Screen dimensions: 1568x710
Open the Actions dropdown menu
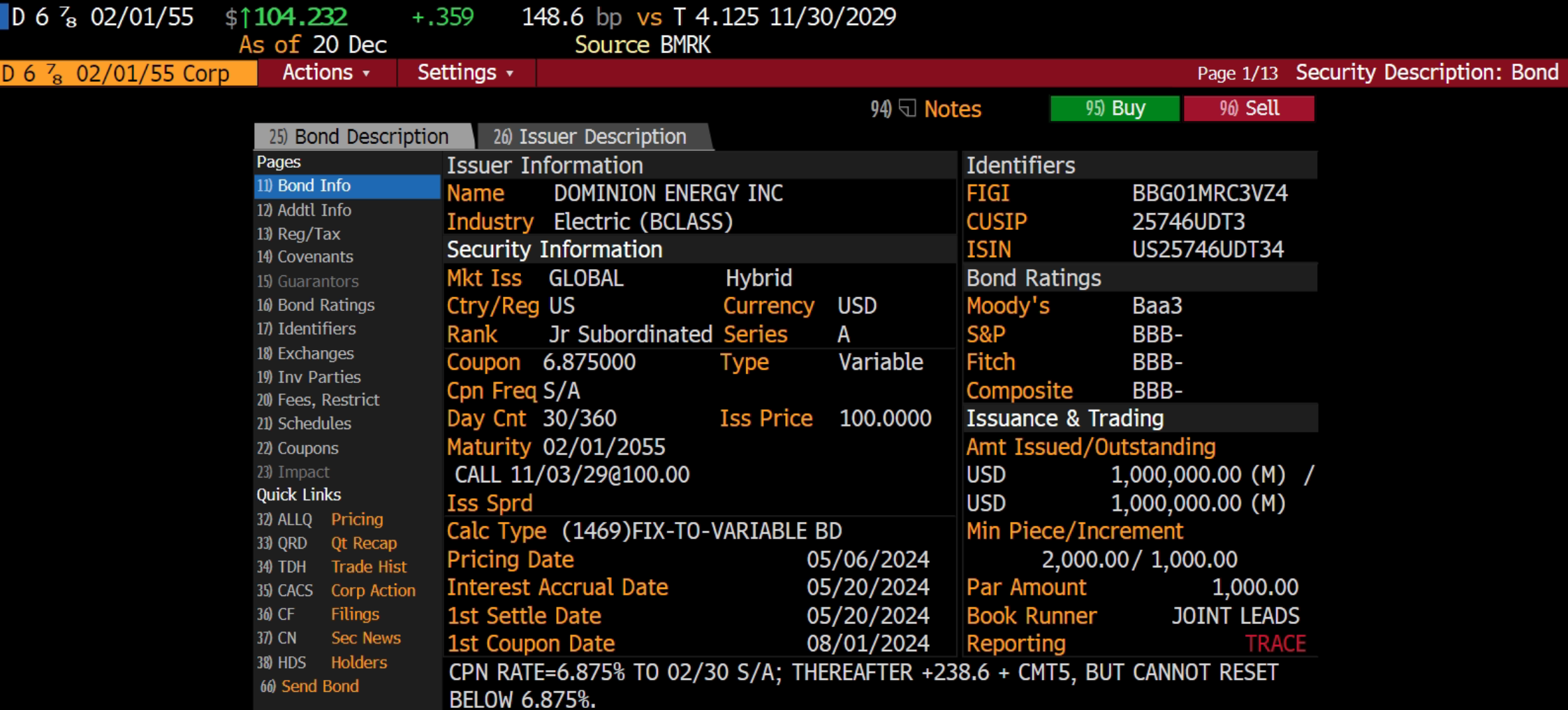tap(327, 73)
